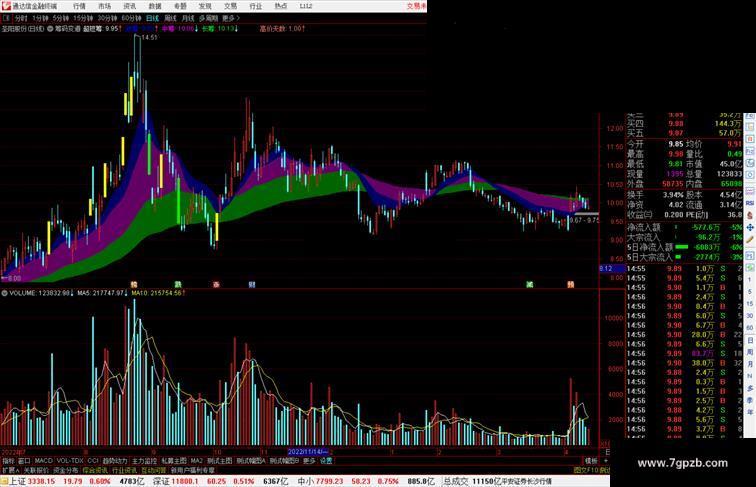Screen dimensions: 756x487
Task: Select the 趋势动力 indicator tab
Action: point(115,461)
